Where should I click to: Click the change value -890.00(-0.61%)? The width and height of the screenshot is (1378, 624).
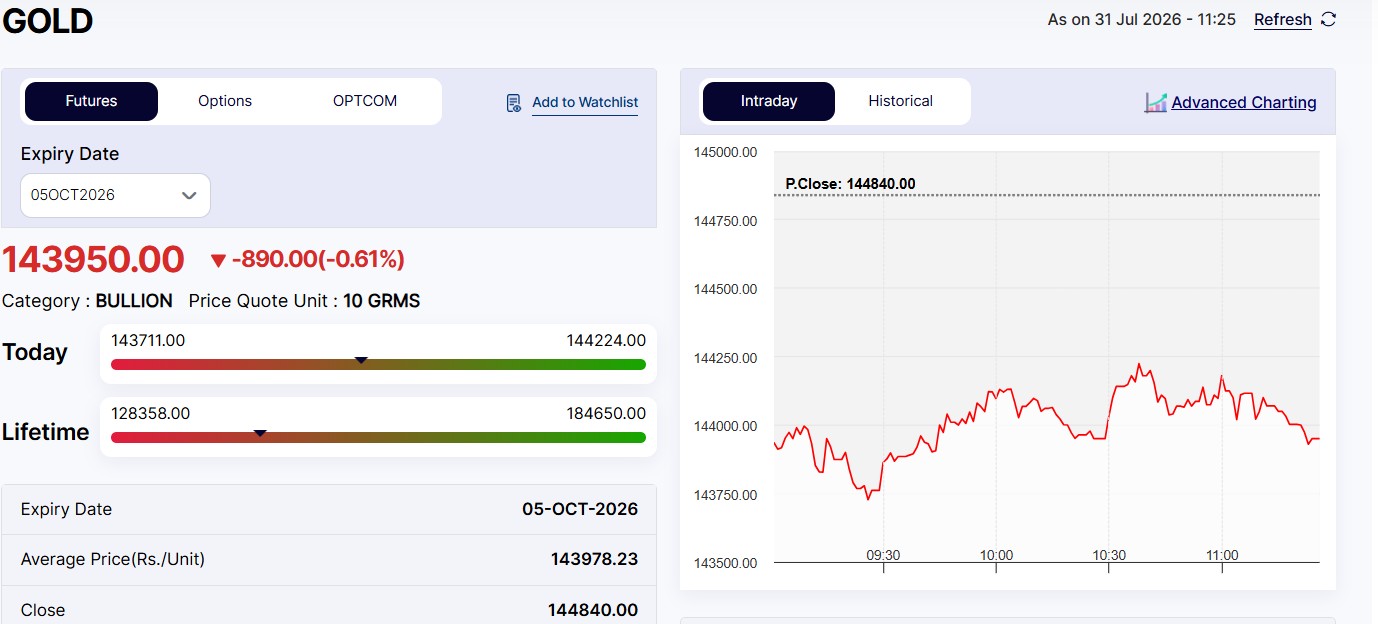[318, 260]
